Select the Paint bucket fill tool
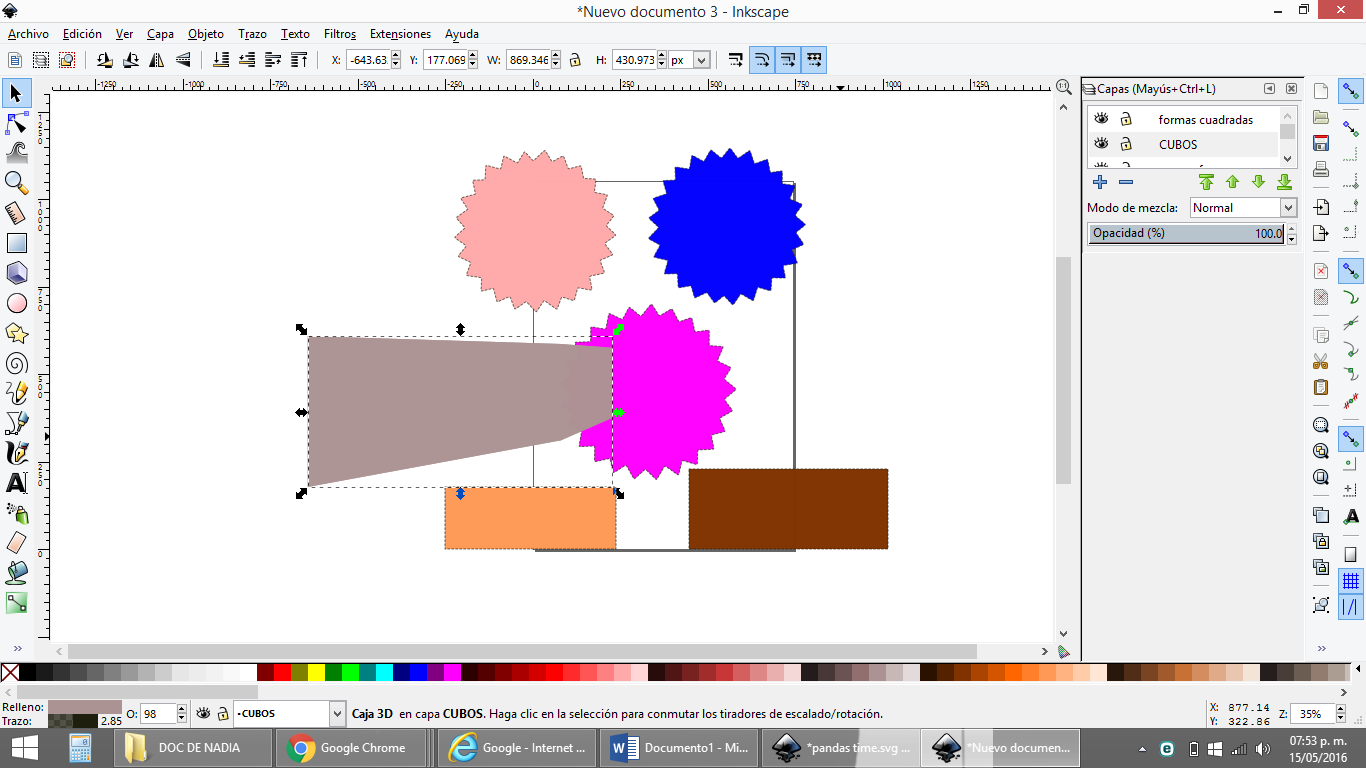This screenshot has width=1366, height=768. point(16,573)
